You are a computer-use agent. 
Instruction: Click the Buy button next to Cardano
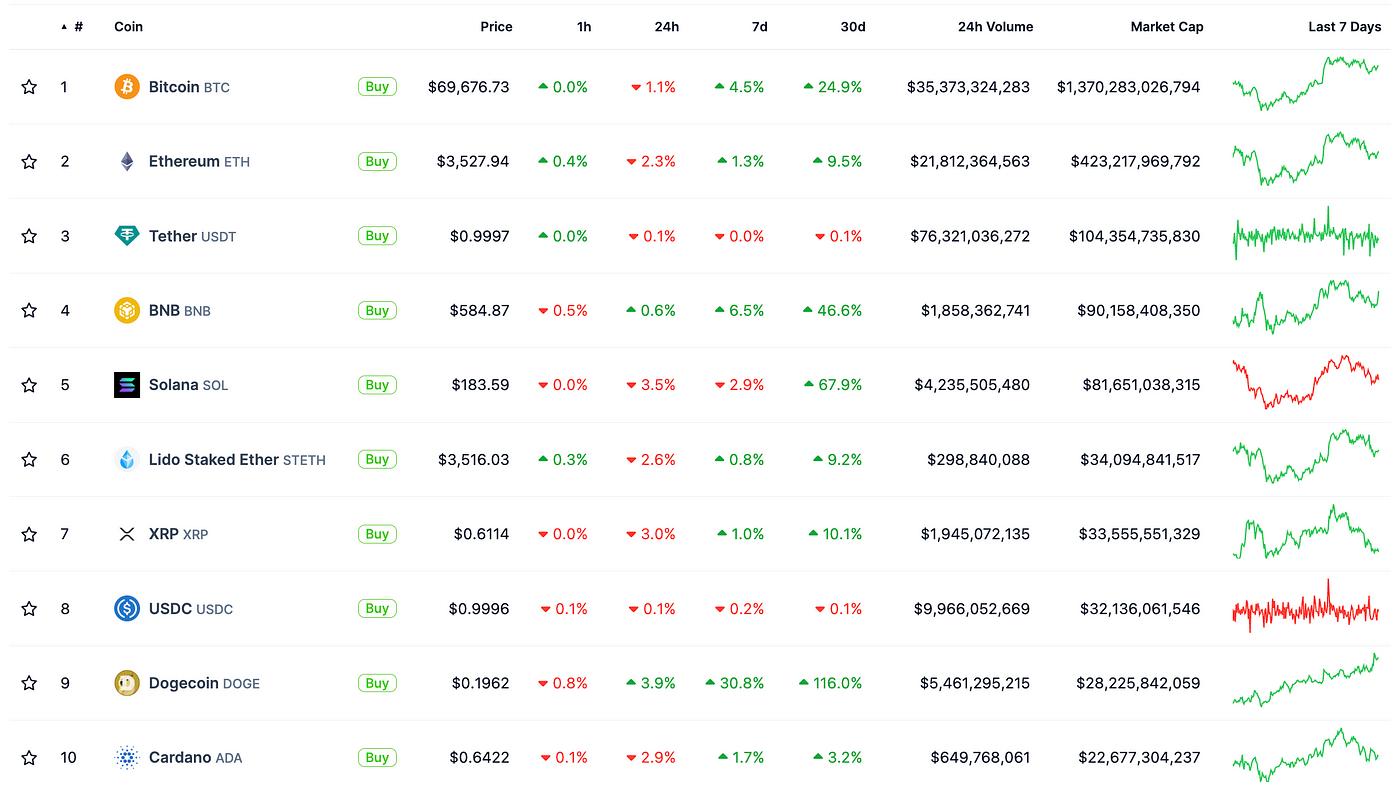click(x=377, y=757)
